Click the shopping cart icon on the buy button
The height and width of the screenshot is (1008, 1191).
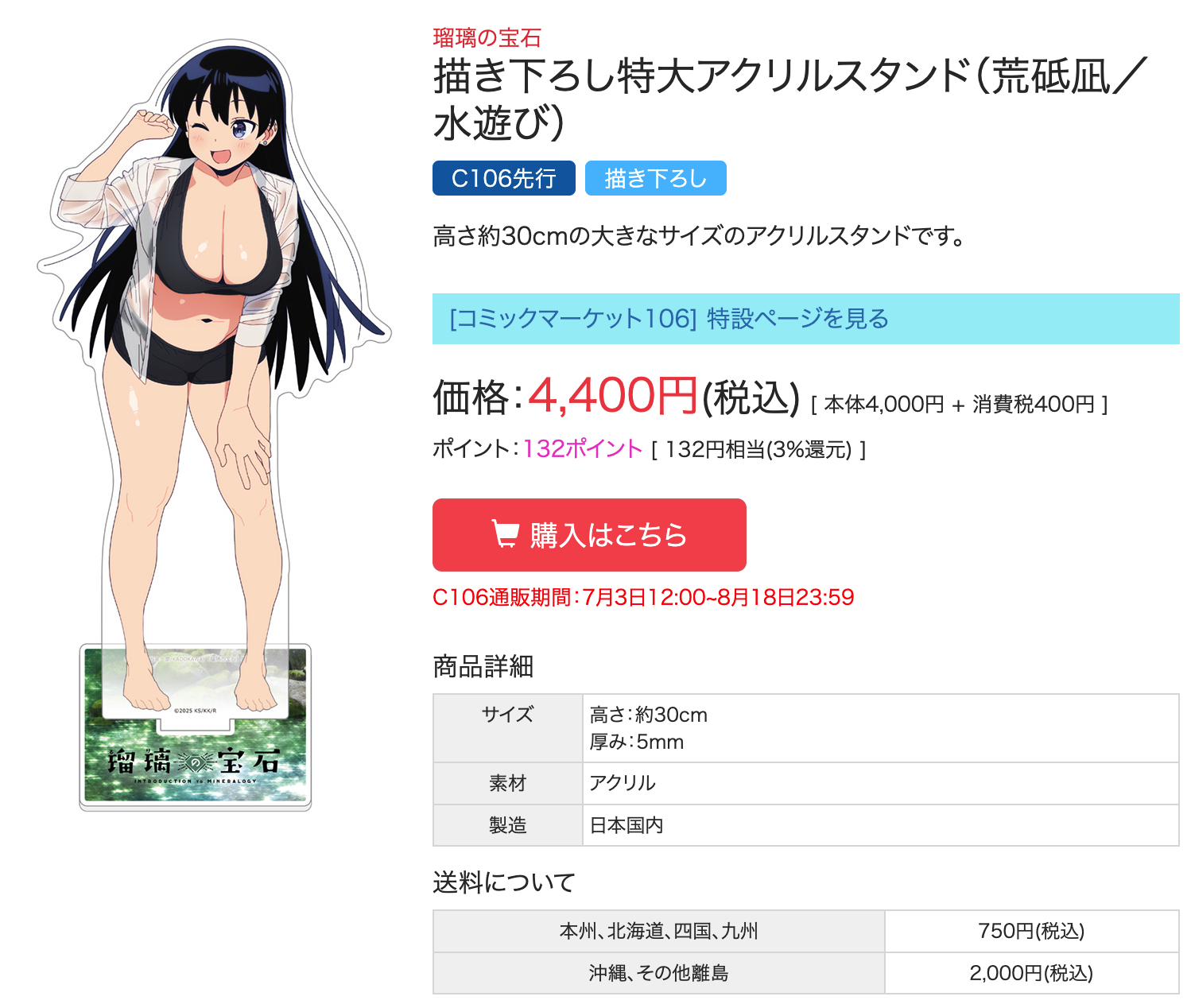[x=506, y=533]
